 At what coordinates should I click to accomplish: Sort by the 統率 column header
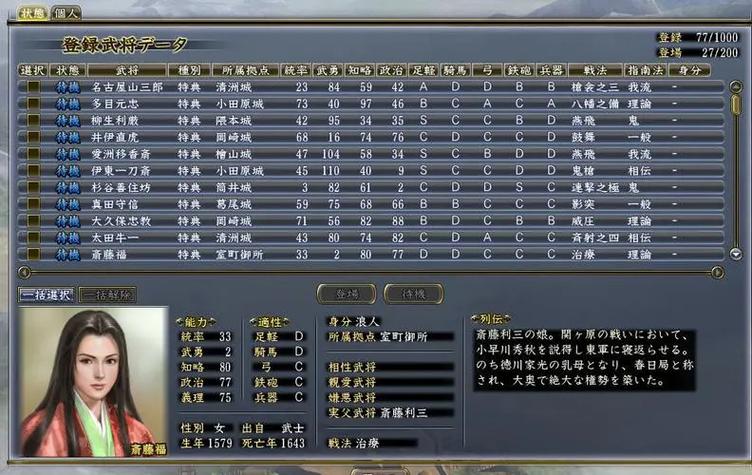point(295,70)
